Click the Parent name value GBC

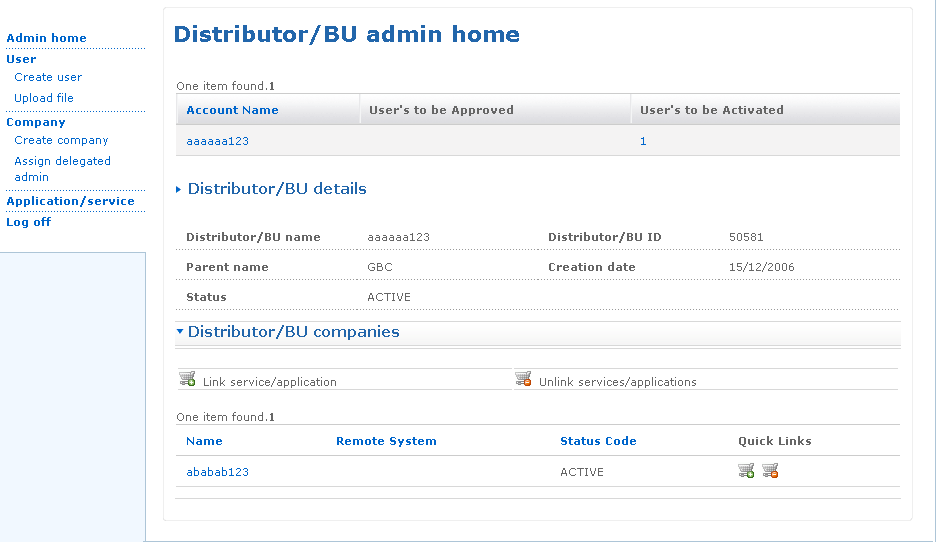380,267
